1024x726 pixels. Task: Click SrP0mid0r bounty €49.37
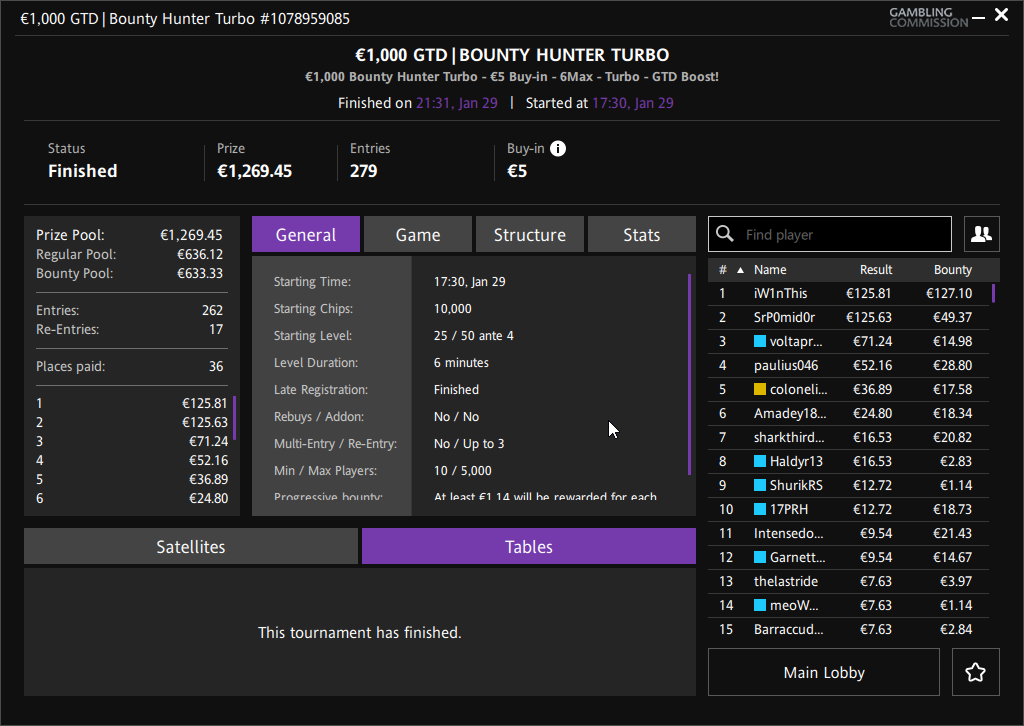952,317
